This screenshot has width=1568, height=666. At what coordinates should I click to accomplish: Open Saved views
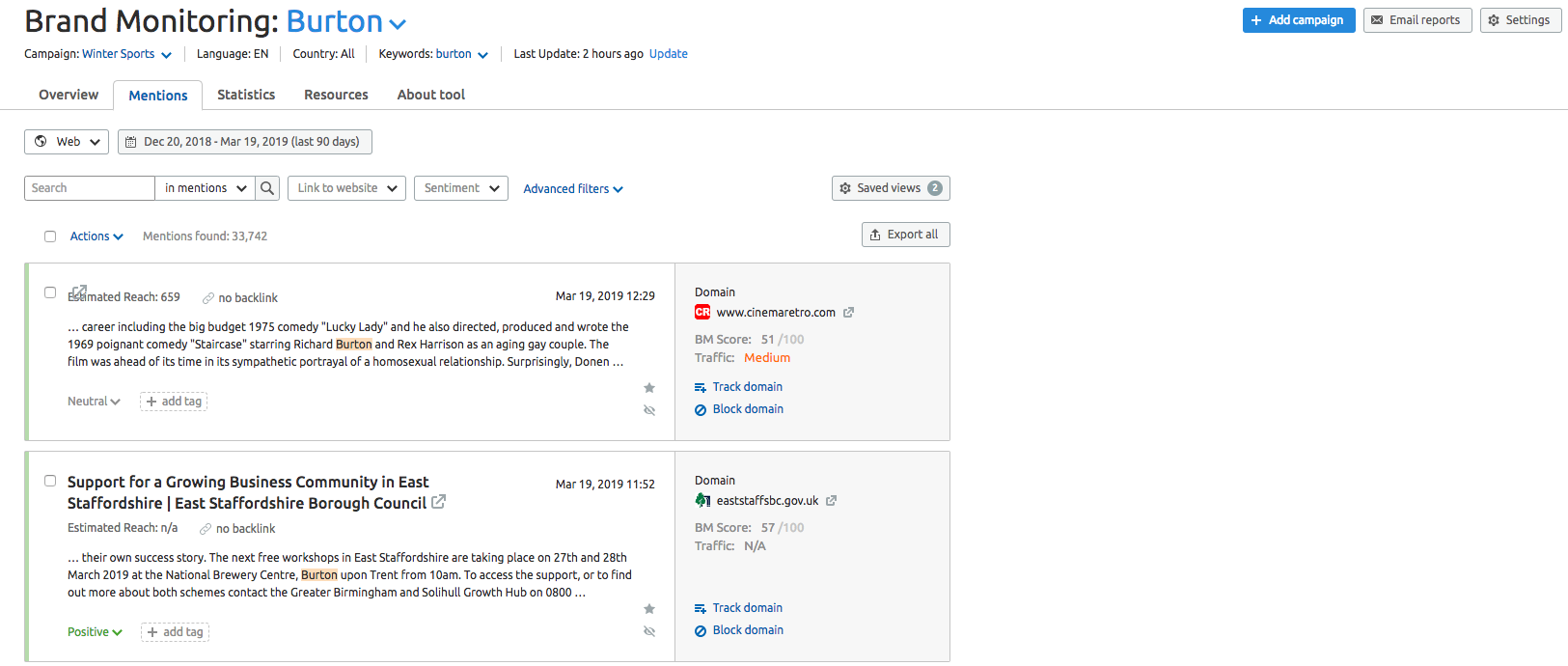891,188
